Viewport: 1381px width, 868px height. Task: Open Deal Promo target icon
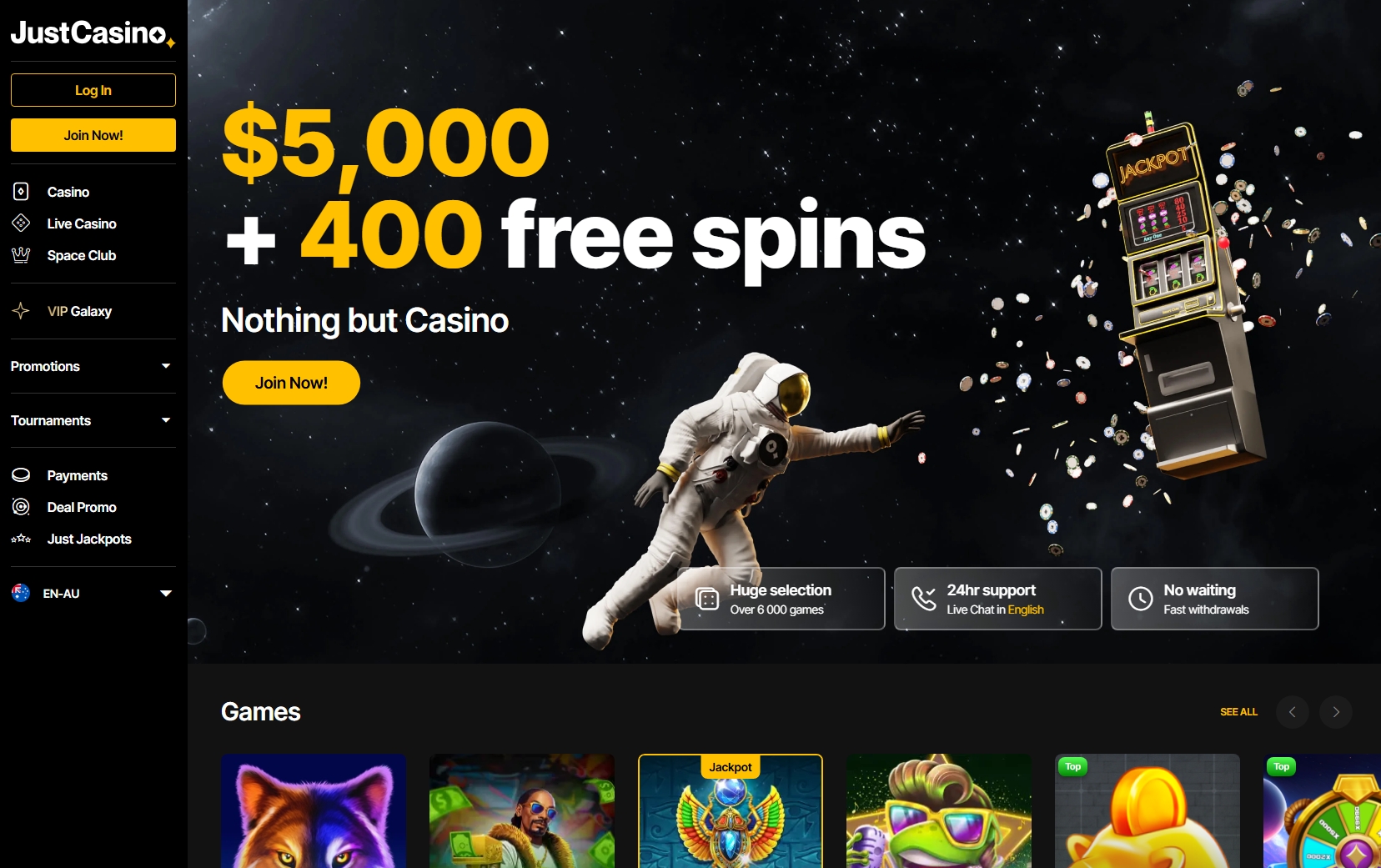21,507
